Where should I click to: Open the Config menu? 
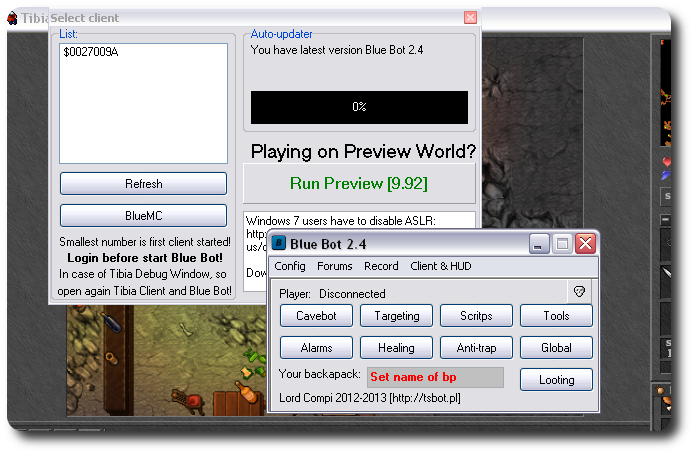tap(290, 266)
